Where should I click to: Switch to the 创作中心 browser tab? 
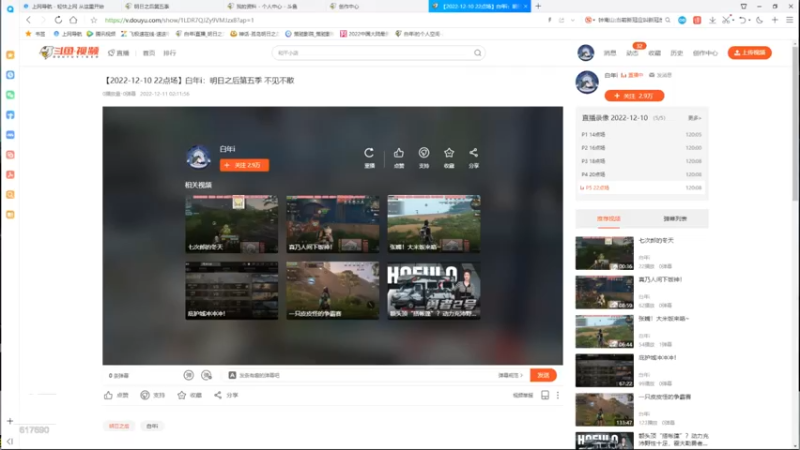[x=349, y=6]
